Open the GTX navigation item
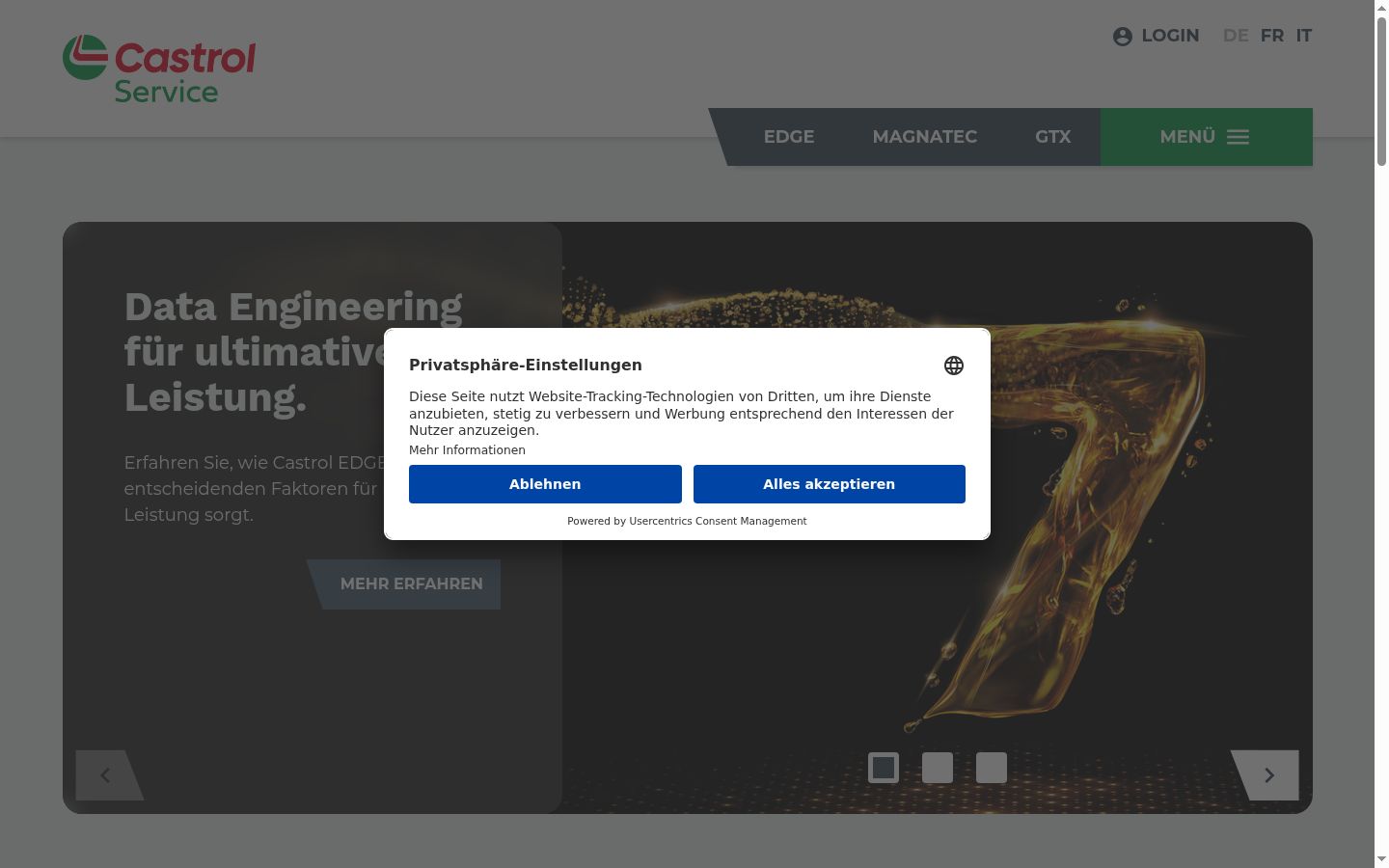Screen dimensions: 1389x868 pos(1053,137)
